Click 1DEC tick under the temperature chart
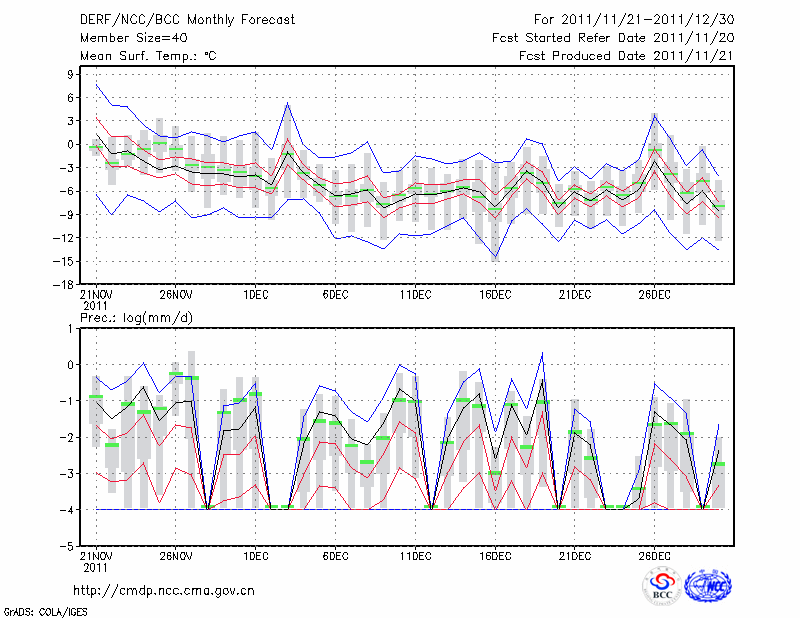 point(255,294)
